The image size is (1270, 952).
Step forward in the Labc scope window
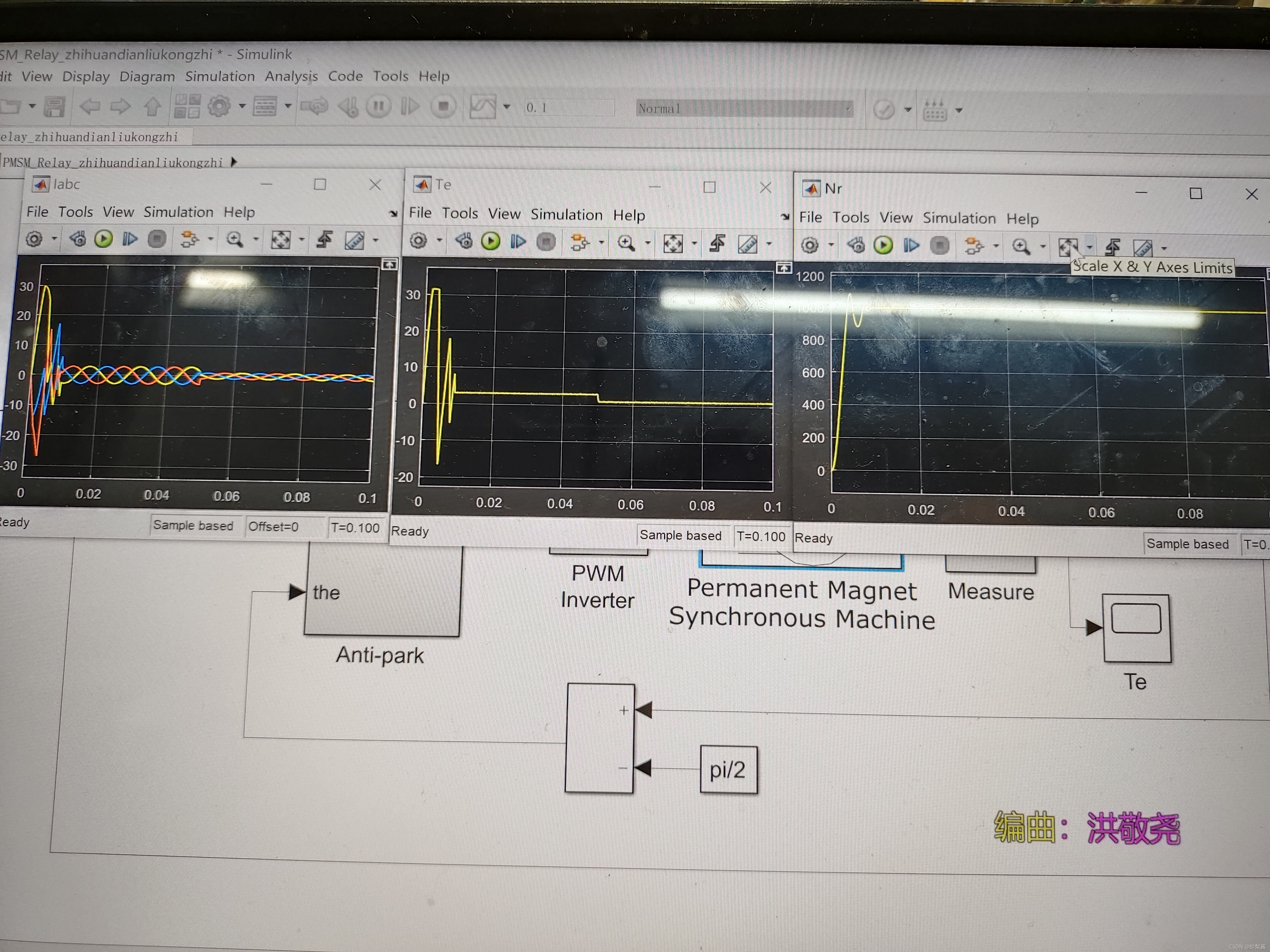point(130,239)
